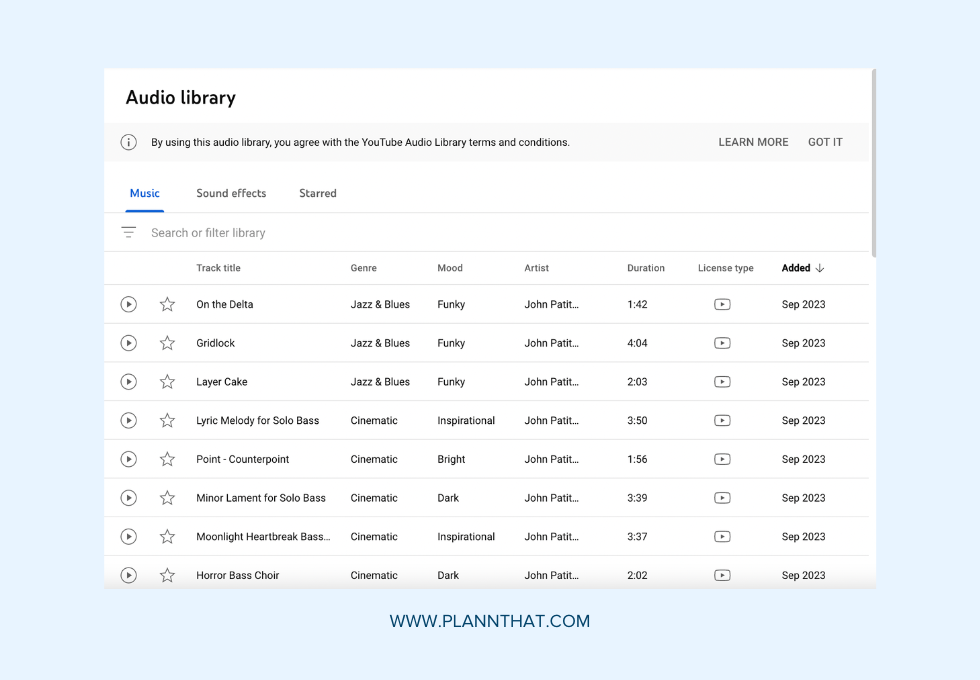Star the Point - Counterpoint track

pyautogui.click(x=167, y=459)
